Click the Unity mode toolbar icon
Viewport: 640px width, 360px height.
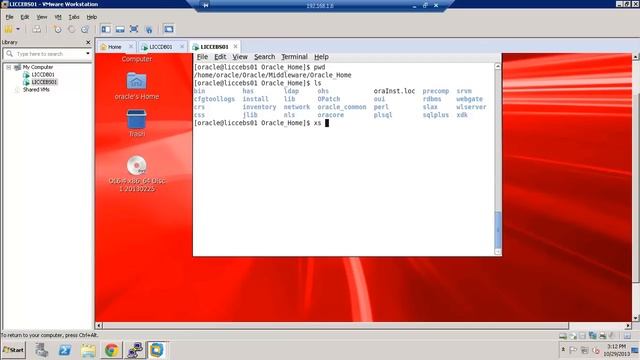pyautogui.click(x=149, y=29)
